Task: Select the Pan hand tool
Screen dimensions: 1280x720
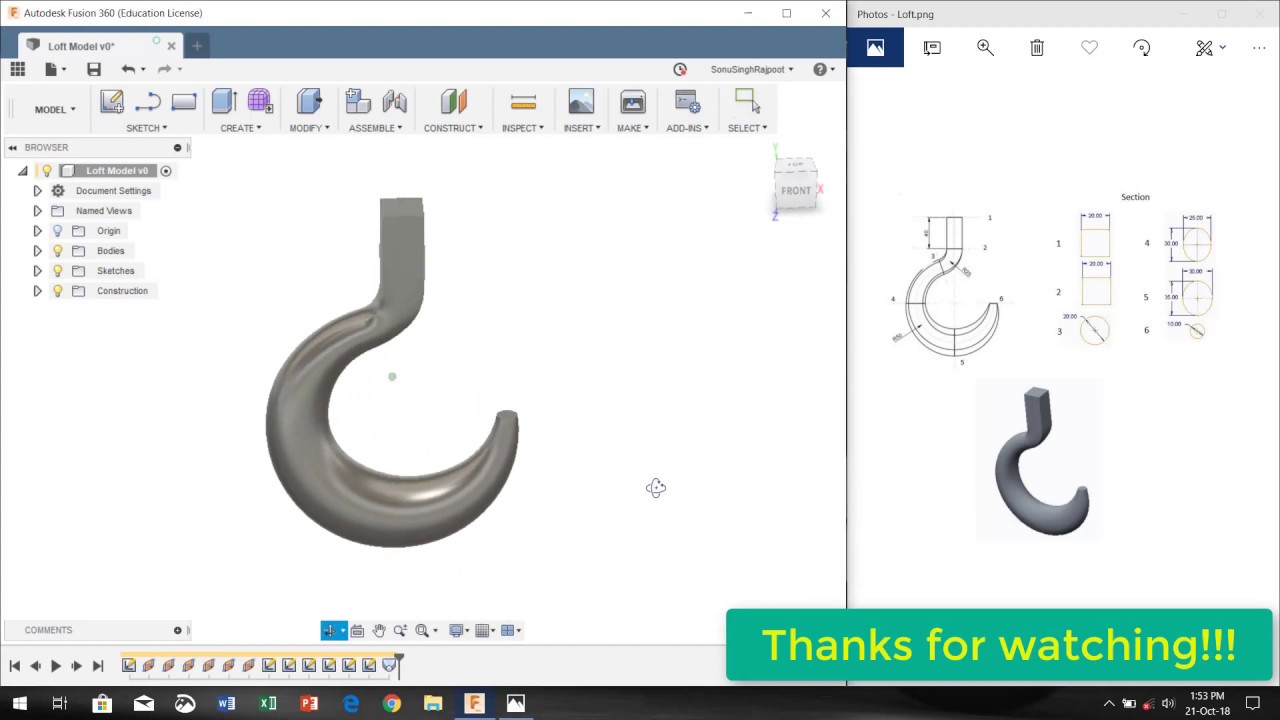Action: click(379, 630)
